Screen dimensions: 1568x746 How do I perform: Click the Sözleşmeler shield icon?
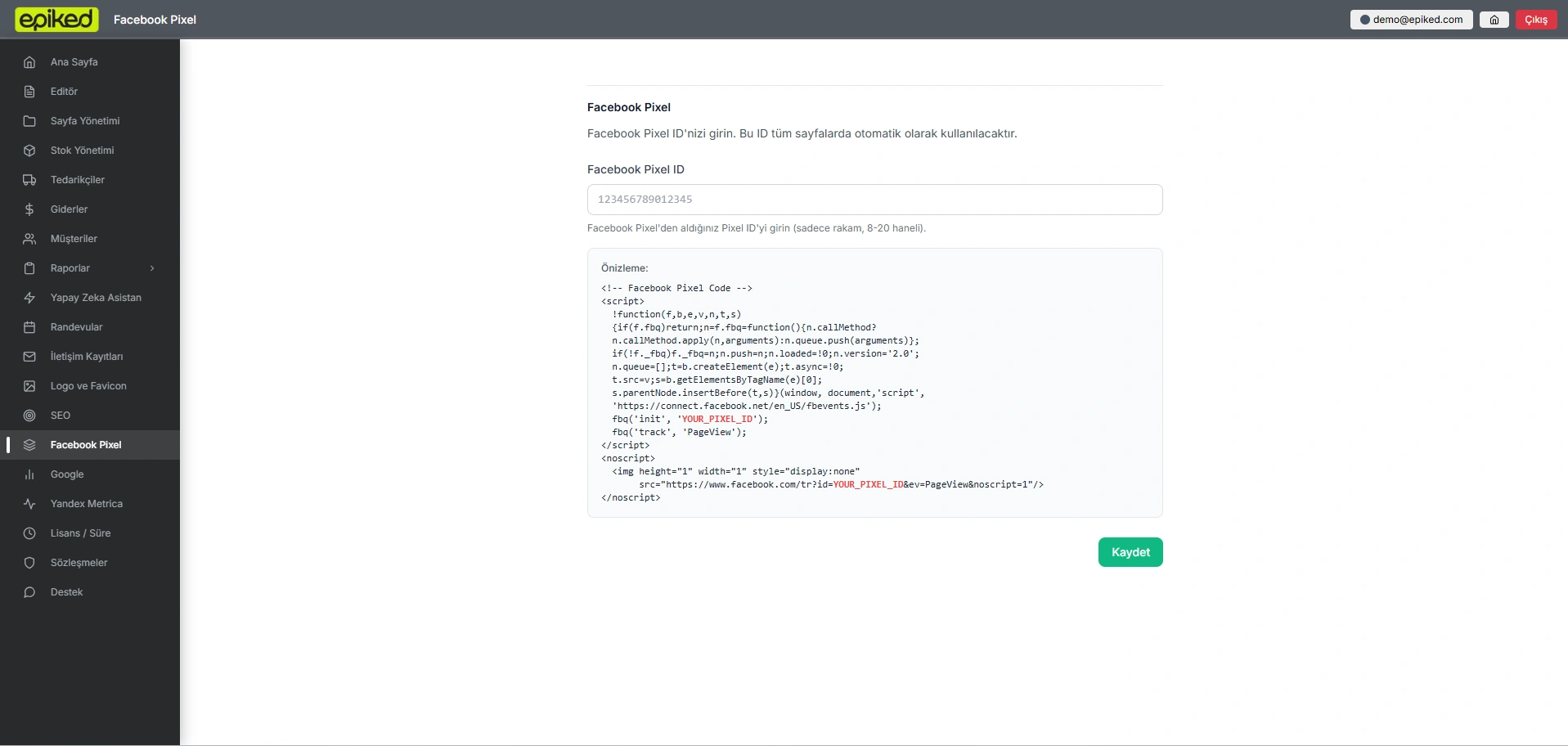click(x=29, y=563)
